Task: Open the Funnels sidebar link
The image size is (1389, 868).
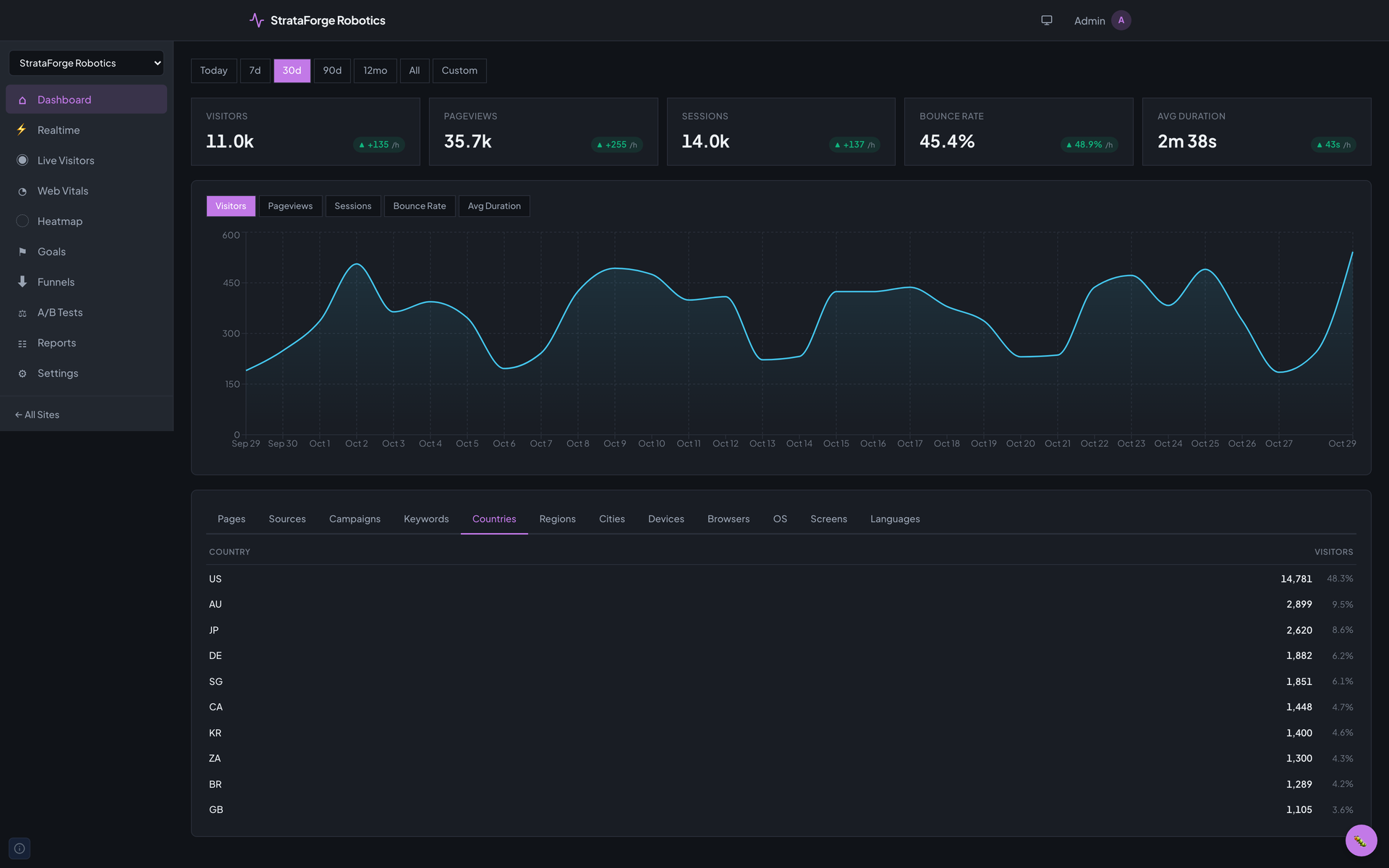Action: coord(86,282)
